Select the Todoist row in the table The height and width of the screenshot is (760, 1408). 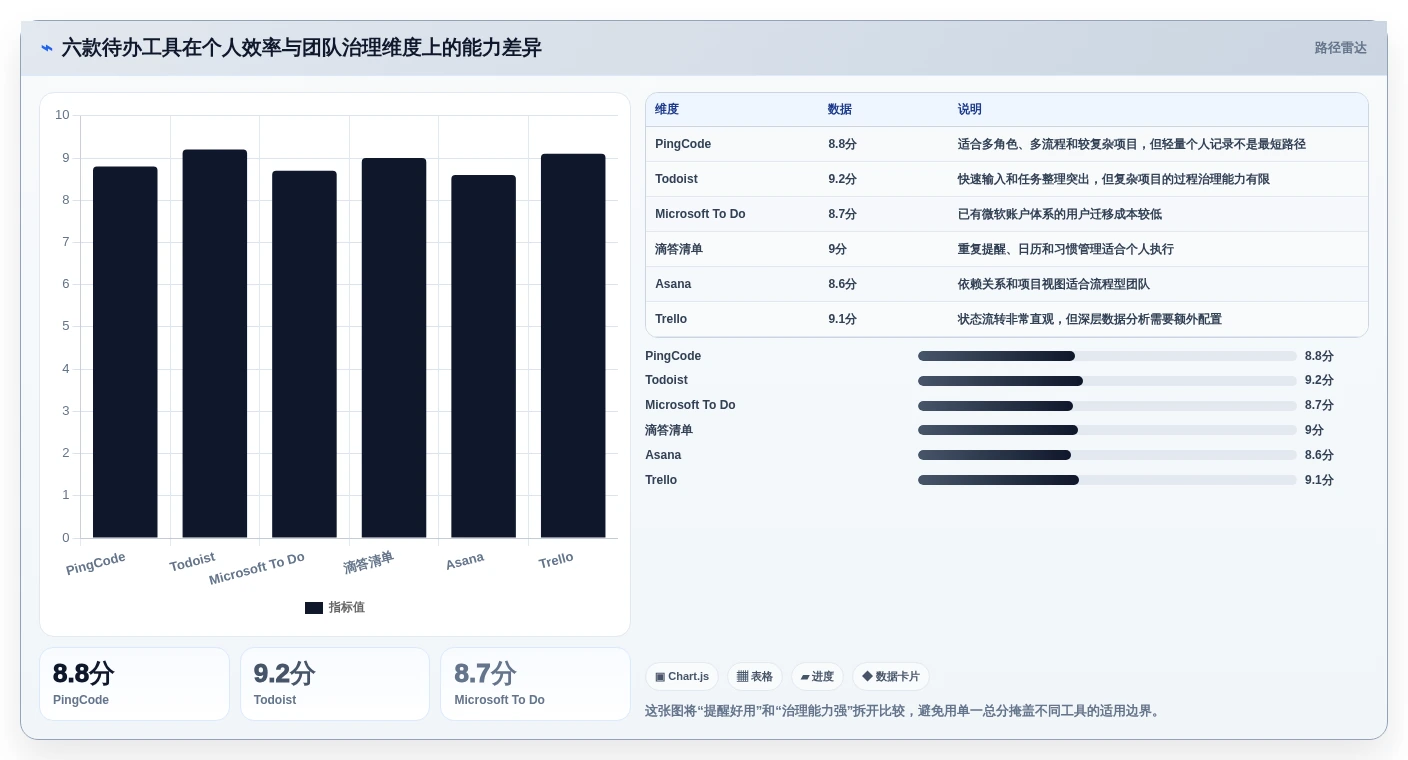[1007, 179]
